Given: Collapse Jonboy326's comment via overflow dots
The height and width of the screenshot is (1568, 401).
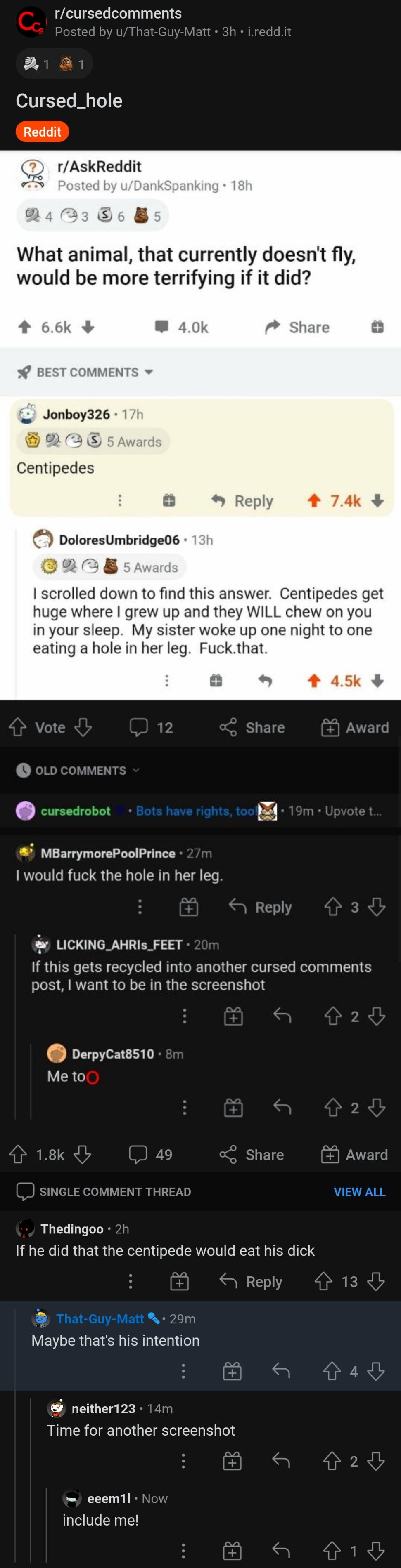Looking at the screenshot, I should [120, 500].
